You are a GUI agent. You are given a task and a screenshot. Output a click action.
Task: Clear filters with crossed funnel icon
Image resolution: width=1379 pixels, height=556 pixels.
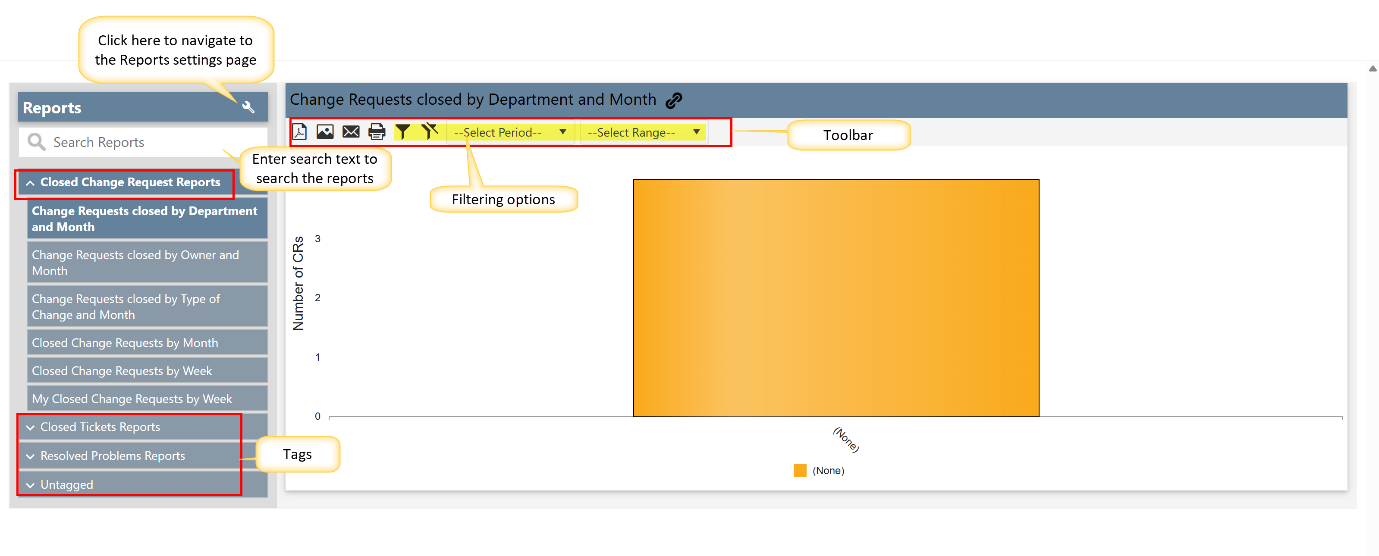coord(430,131)
